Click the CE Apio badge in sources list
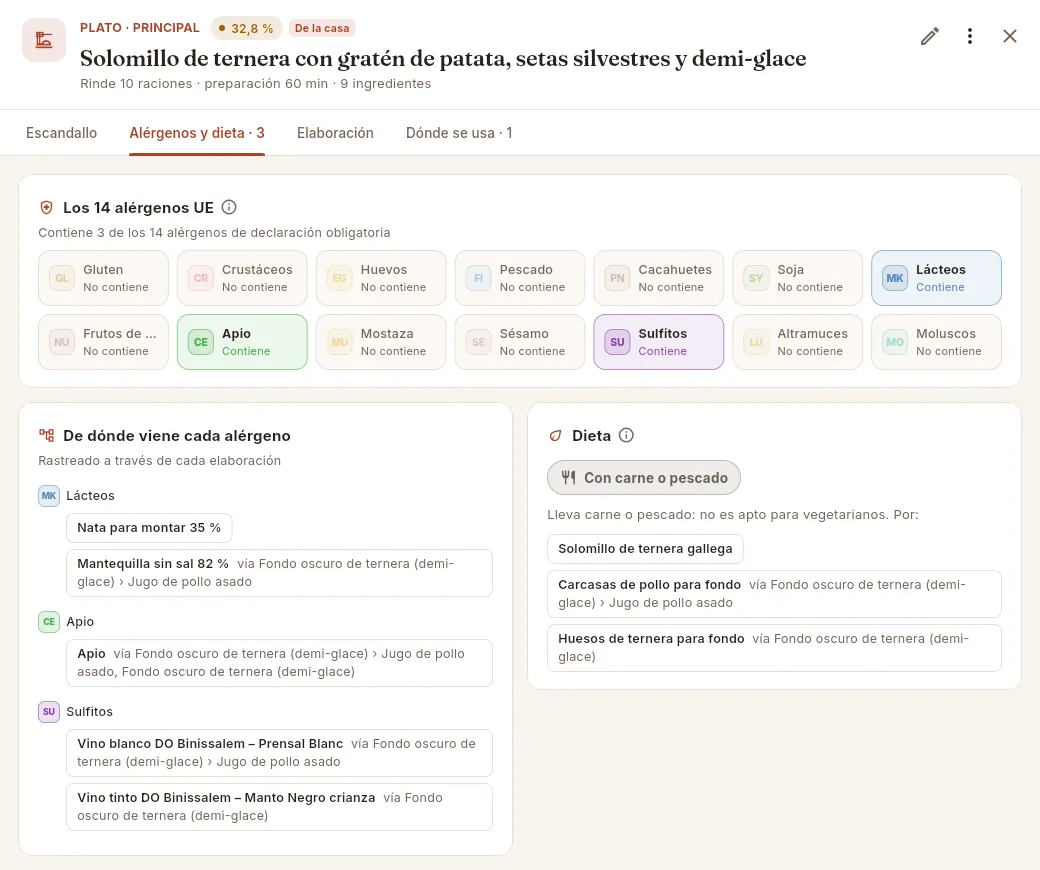This screenshot has width=1040, height=870. tap(49, 621)
